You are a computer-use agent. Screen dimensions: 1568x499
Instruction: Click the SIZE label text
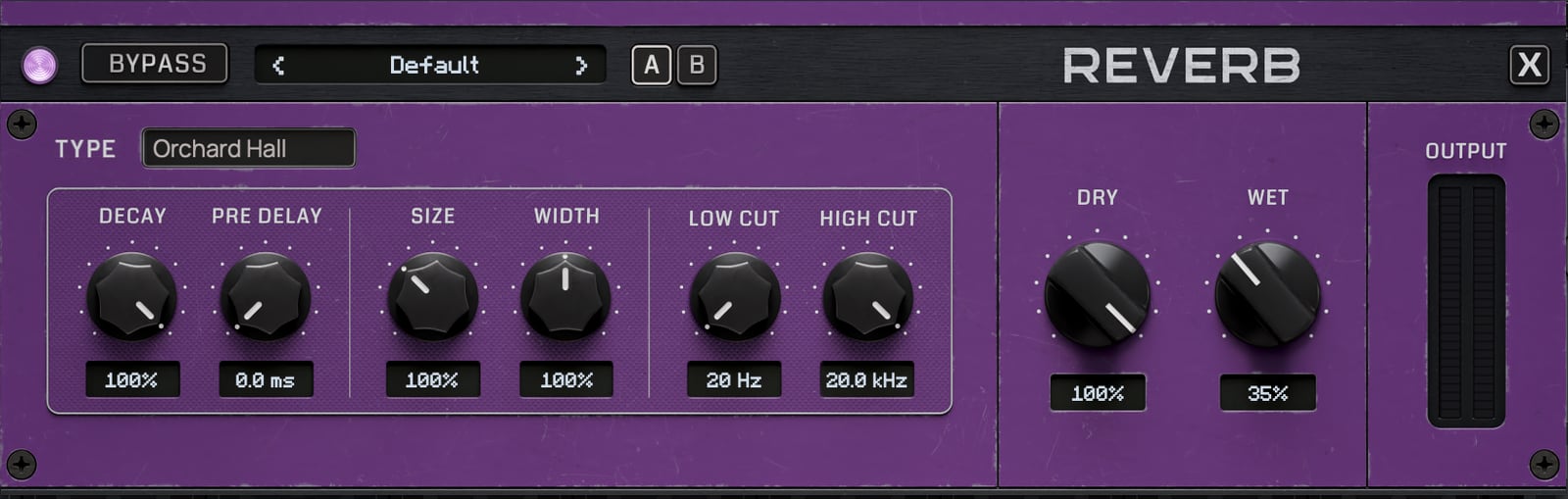tap(432, 216)
